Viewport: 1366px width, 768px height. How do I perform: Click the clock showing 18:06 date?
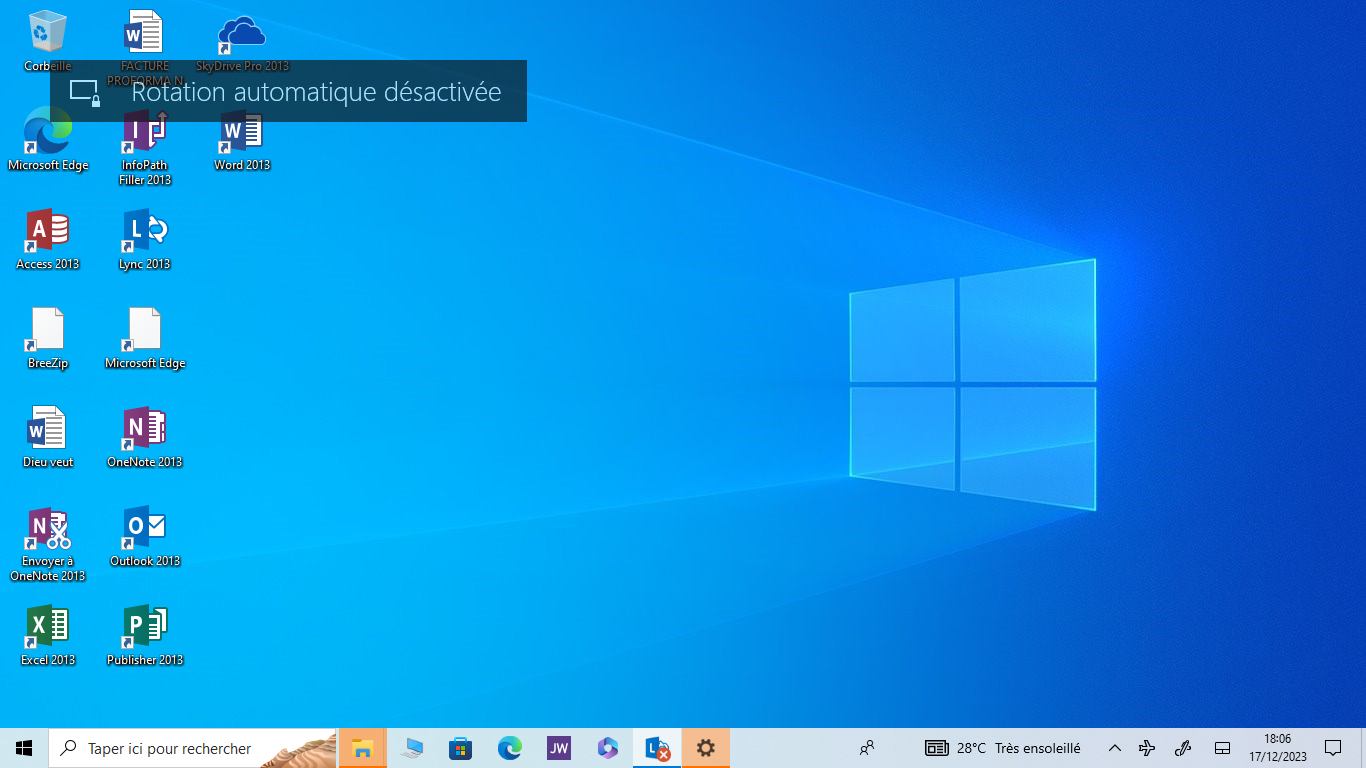[x=1277, y=748]
